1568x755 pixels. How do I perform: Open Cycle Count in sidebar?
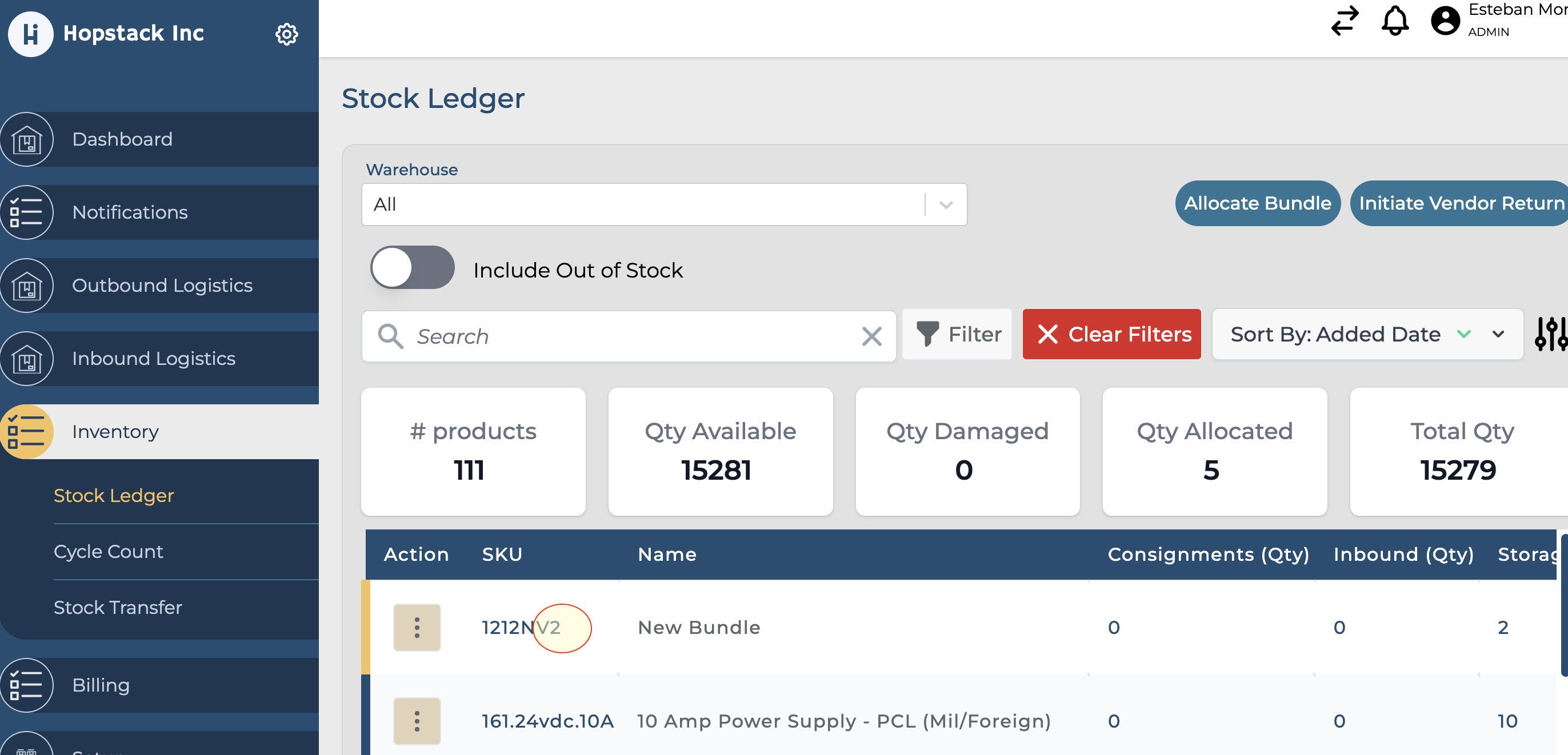pos(109,551)
